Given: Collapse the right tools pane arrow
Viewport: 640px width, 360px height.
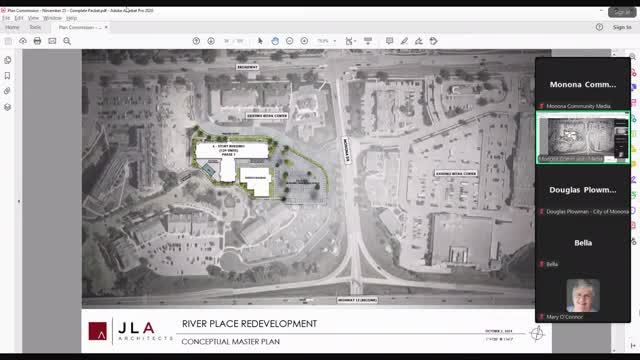Looking at the screenshot, I should [x=633, y=346].
